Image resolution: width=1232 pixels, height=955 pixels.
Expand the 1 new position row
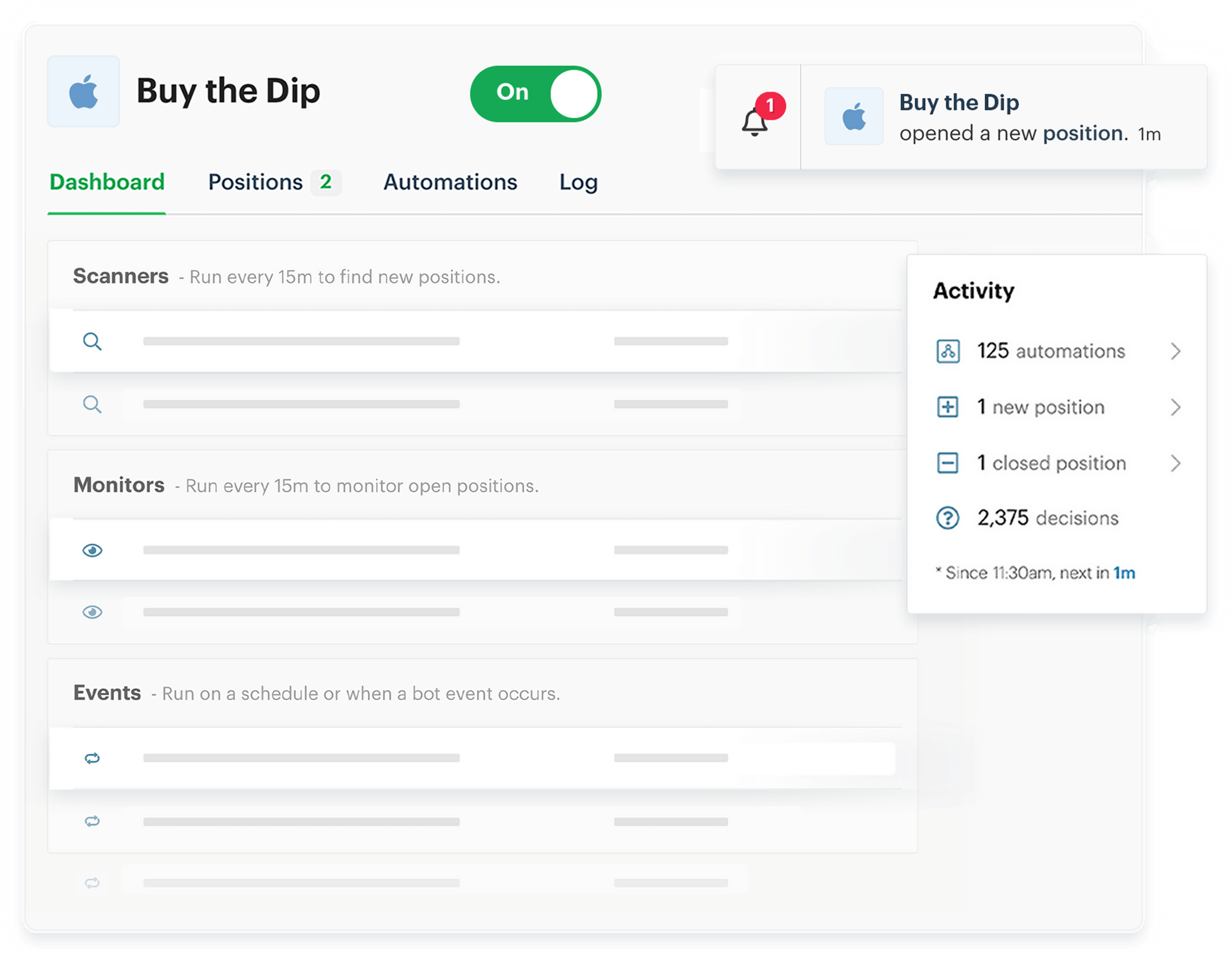(x=1177, y=407)
